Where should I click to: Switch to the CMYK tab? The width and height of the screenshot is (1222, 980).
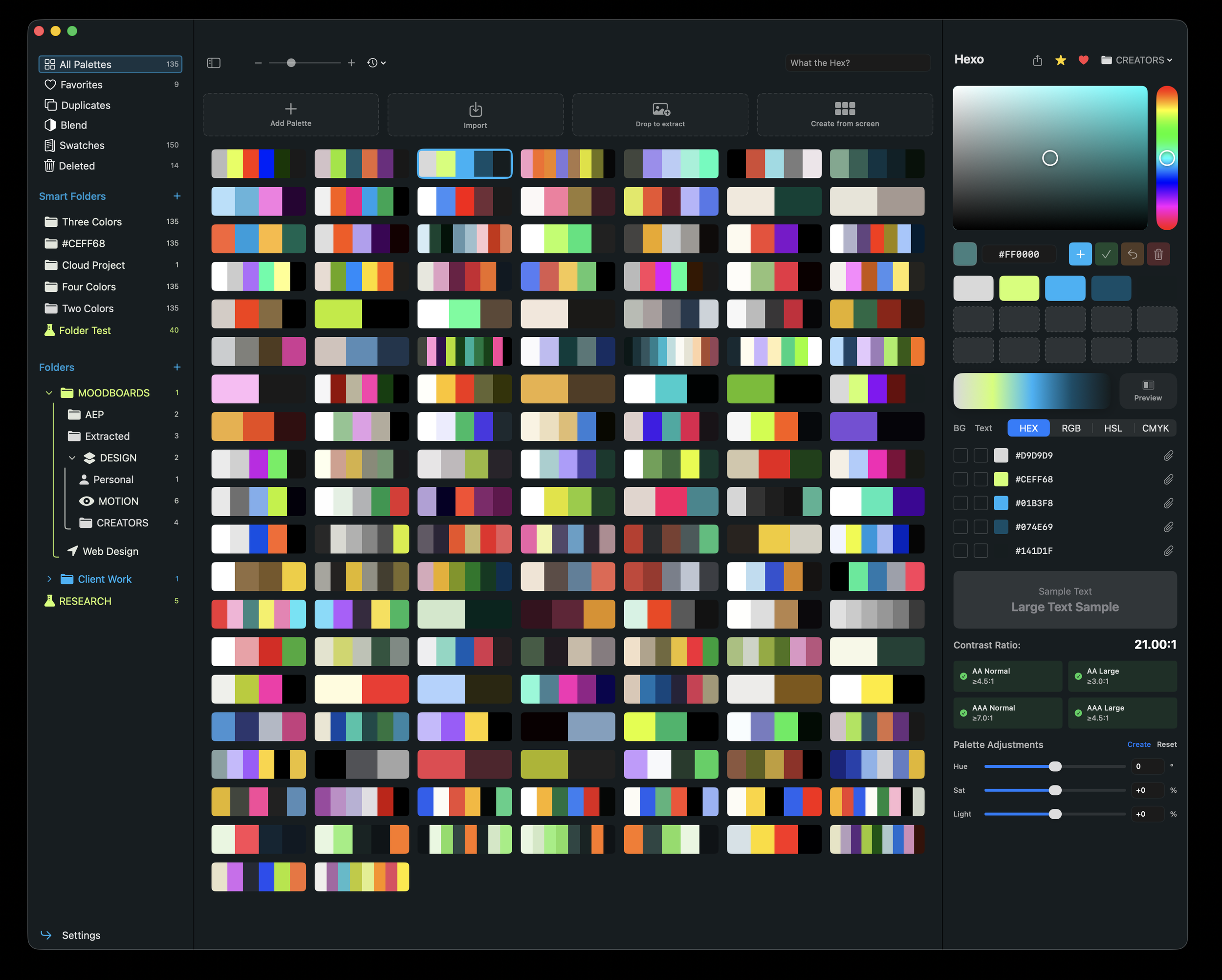tap(1155, 428)
